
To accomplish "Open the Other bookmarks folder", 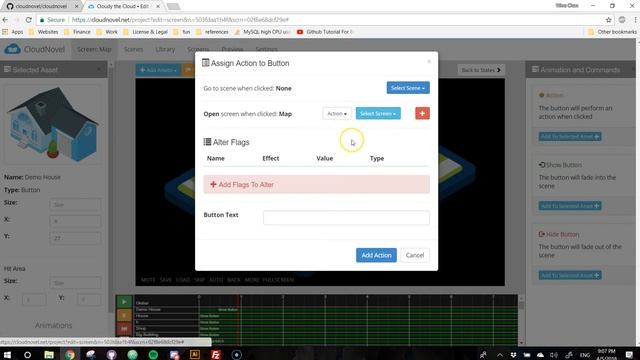I will point(612,32).
